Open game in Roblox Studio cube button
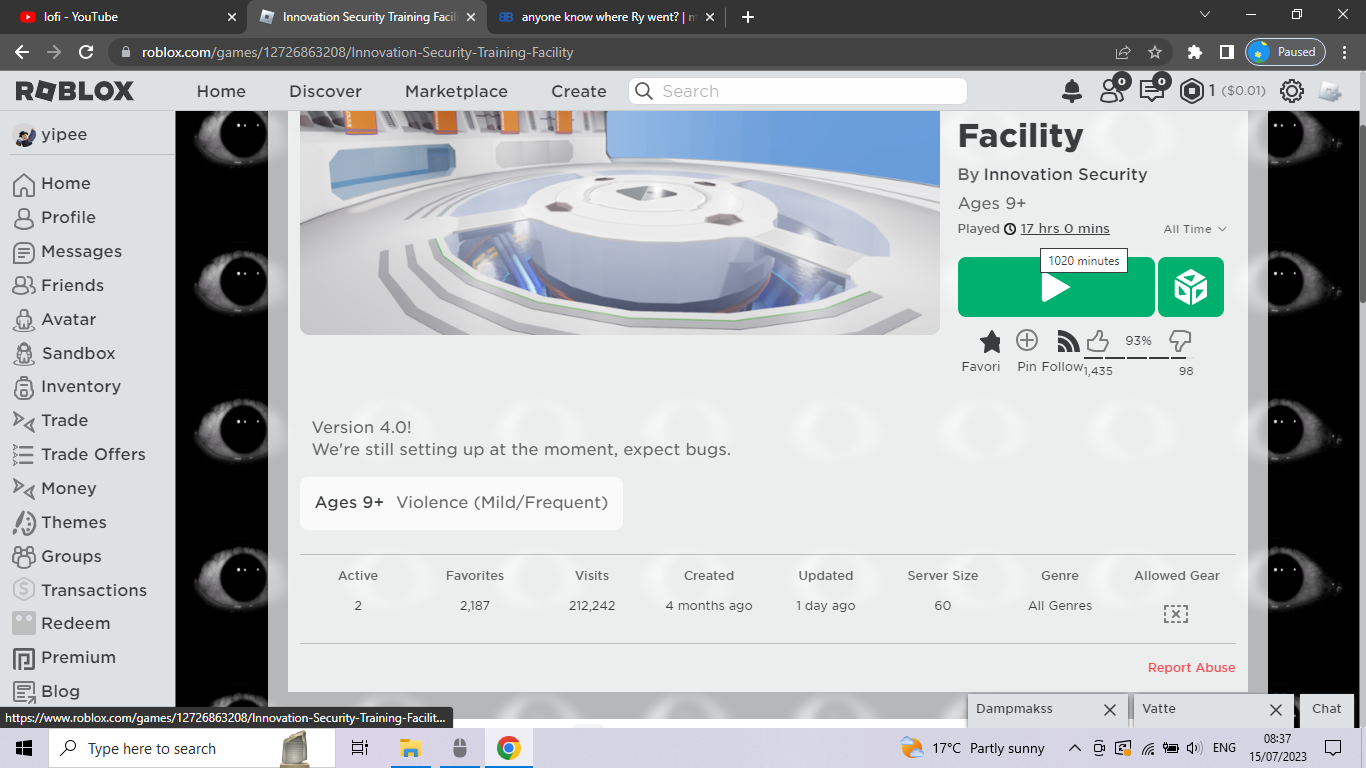Screen dimensions: 1366x768 click(1191, 287)
